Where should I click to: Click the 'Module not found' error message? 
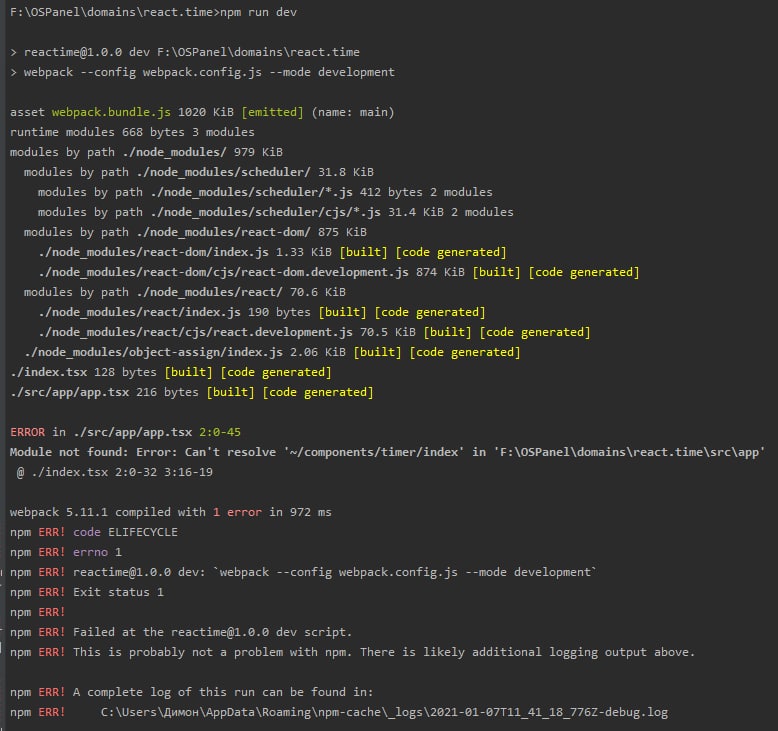click(70, 452)
